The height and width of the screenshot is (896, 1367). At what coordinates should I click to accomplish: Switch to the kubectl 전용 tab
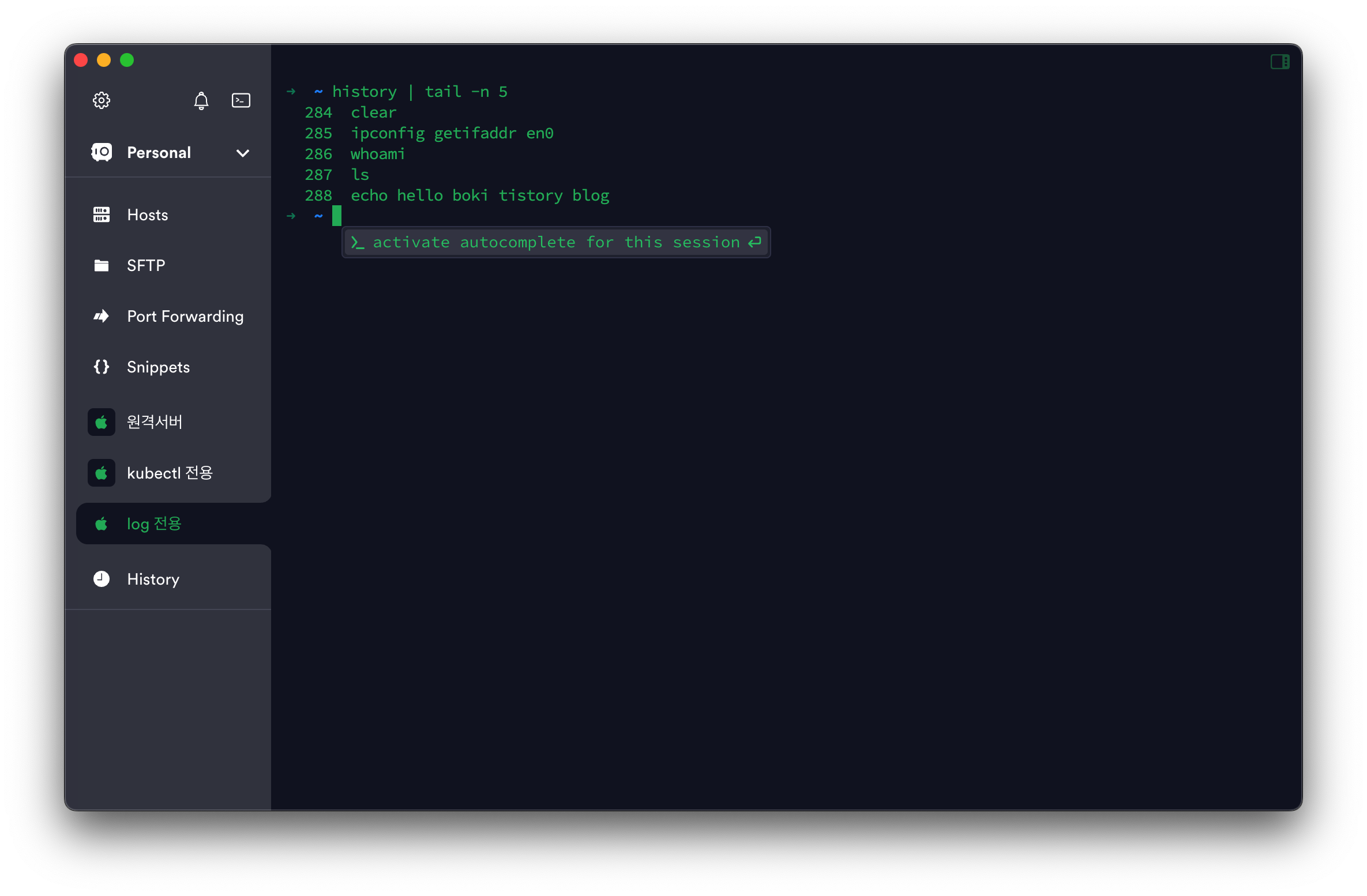pyautogui.click(x=170, y=473)
